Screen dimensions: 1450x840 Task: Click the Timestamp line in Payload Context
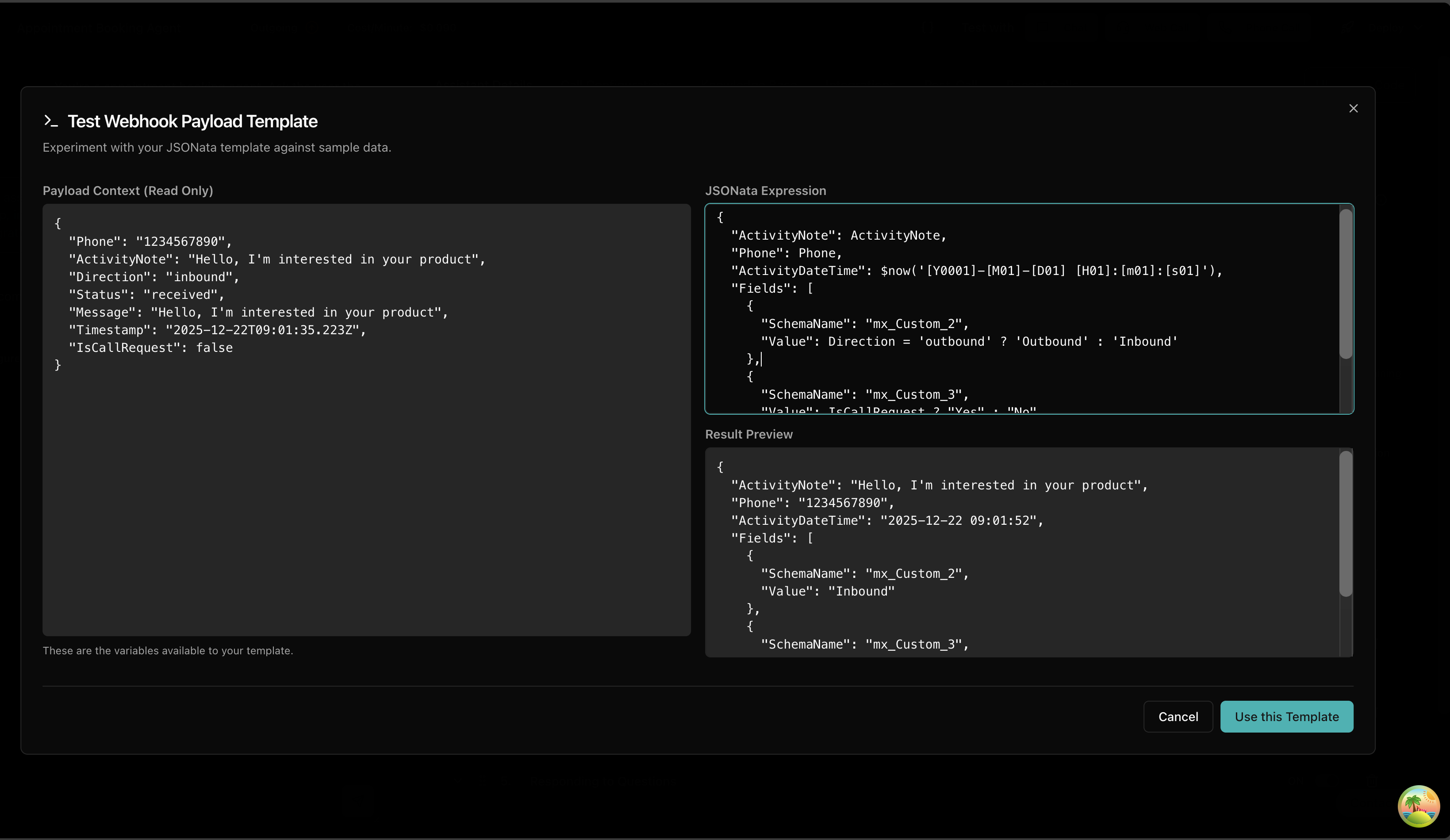217,330
